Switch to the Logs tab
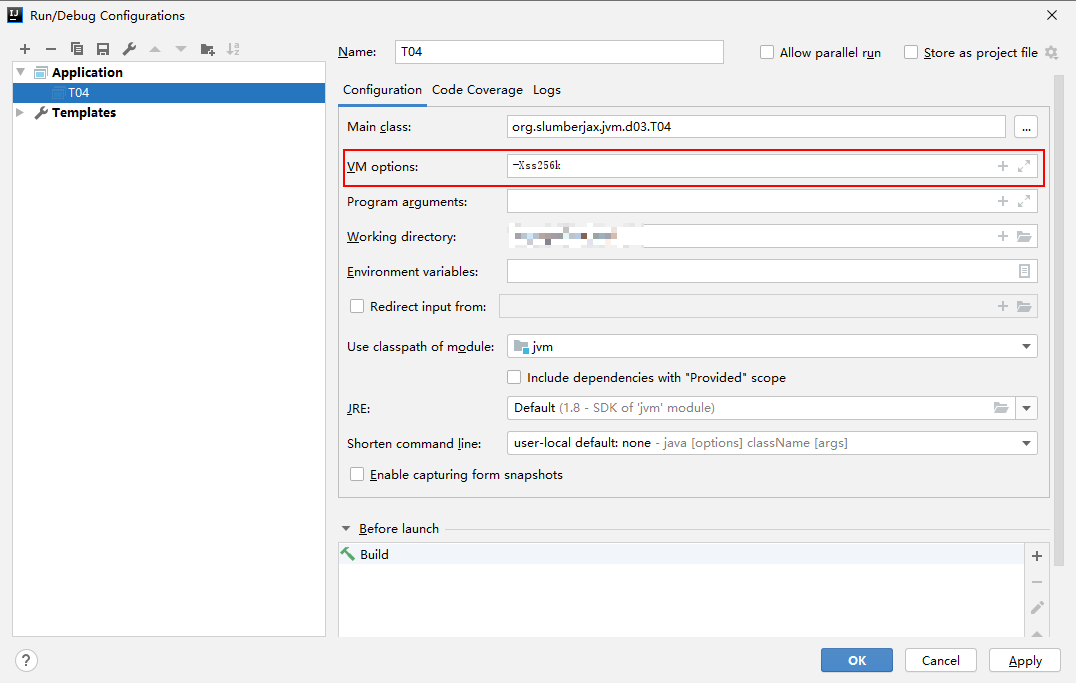Image resolution: width=1076 pixels, height=683 pixels. [x=547, y=90]
